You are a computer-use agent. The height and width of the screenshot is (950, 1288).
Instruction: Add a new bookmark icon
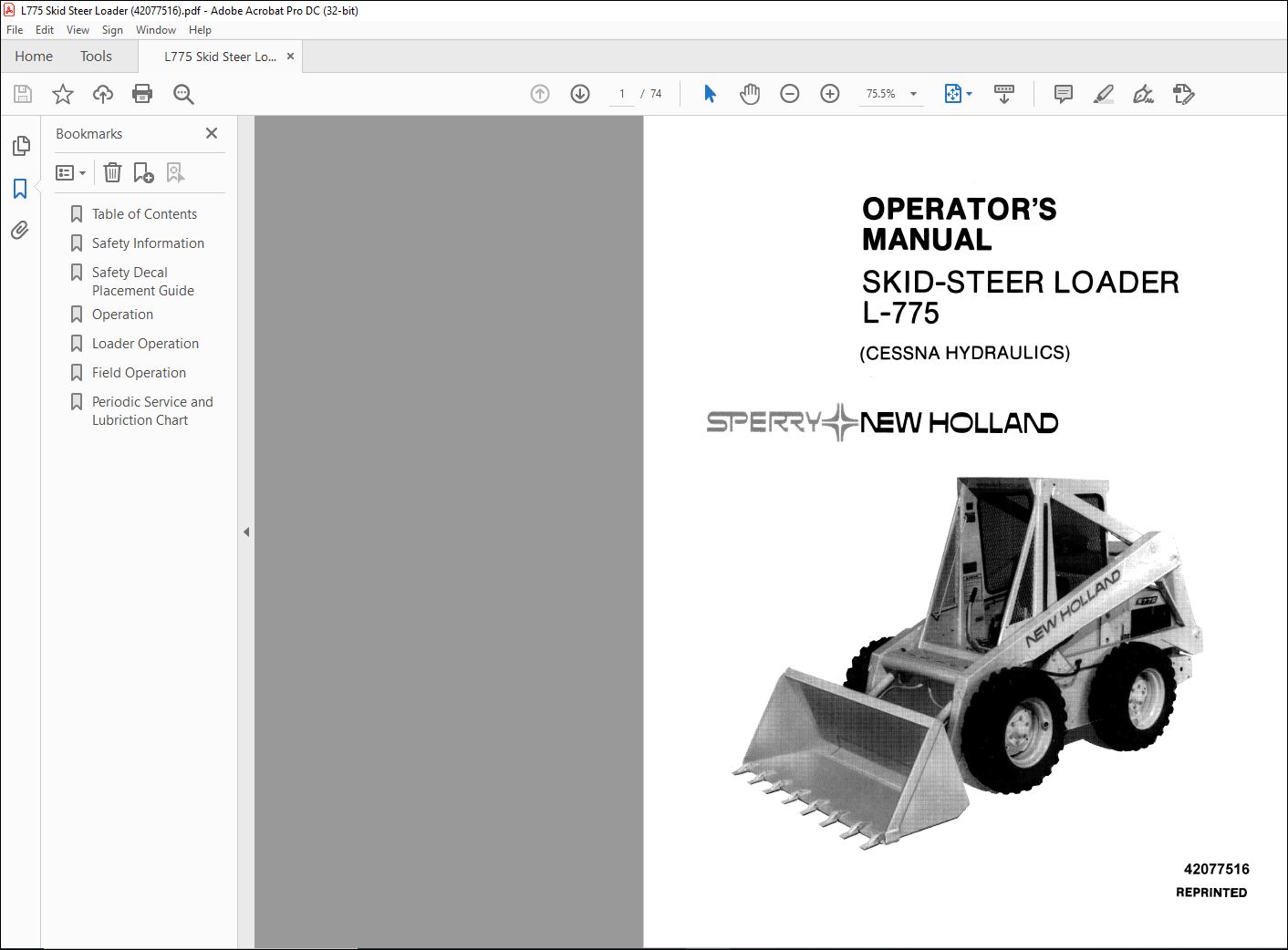[x=144, y=172]
